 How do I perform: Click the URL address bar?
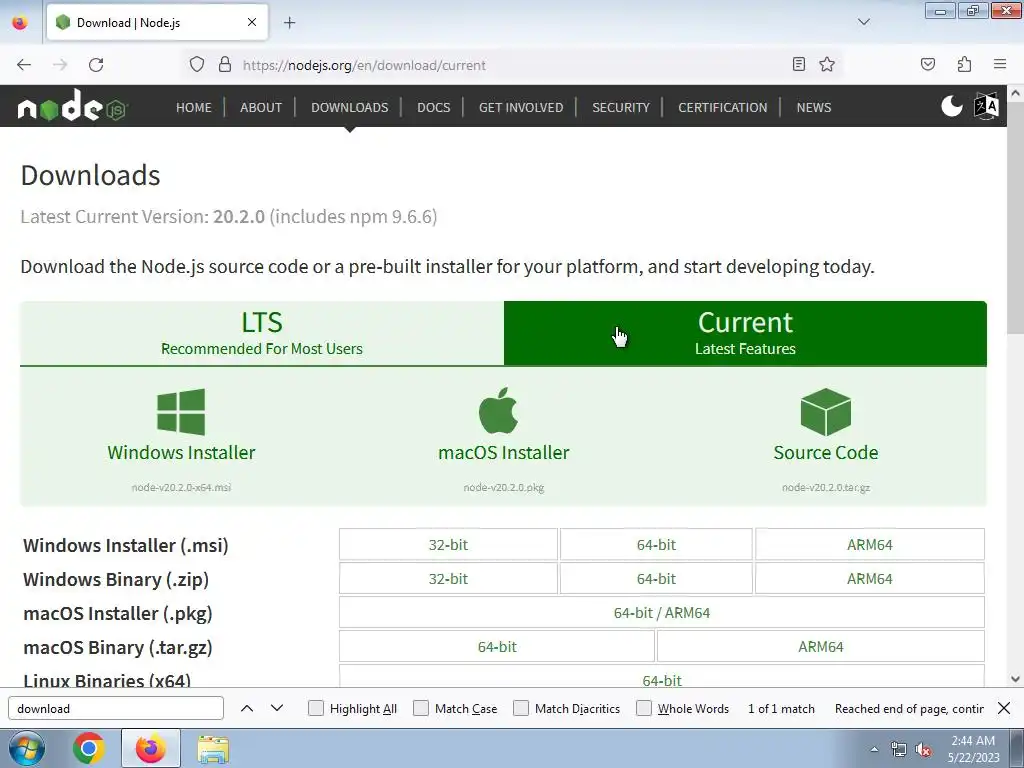coord(512,65)
